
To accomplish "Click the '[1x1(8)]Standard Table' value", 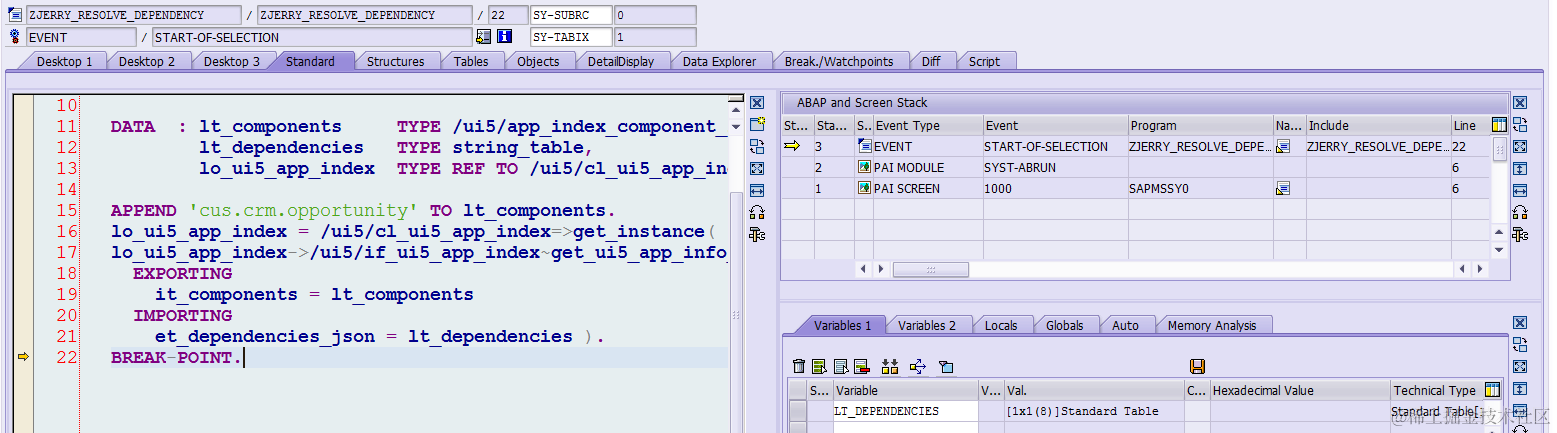I will click(1082, 411).
